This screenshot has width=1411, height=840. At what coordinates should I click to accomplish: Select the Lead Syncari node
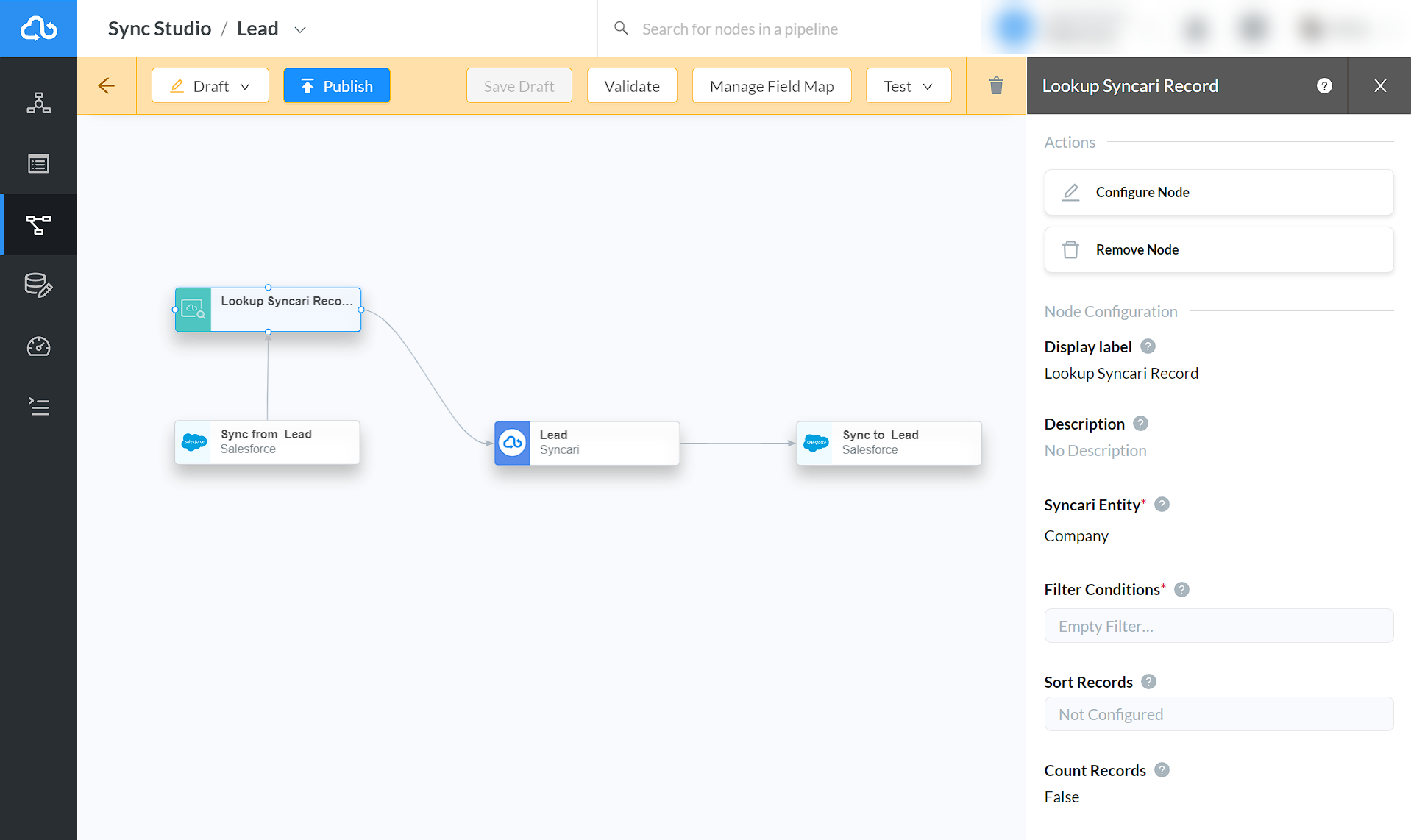tap(587, 443)
